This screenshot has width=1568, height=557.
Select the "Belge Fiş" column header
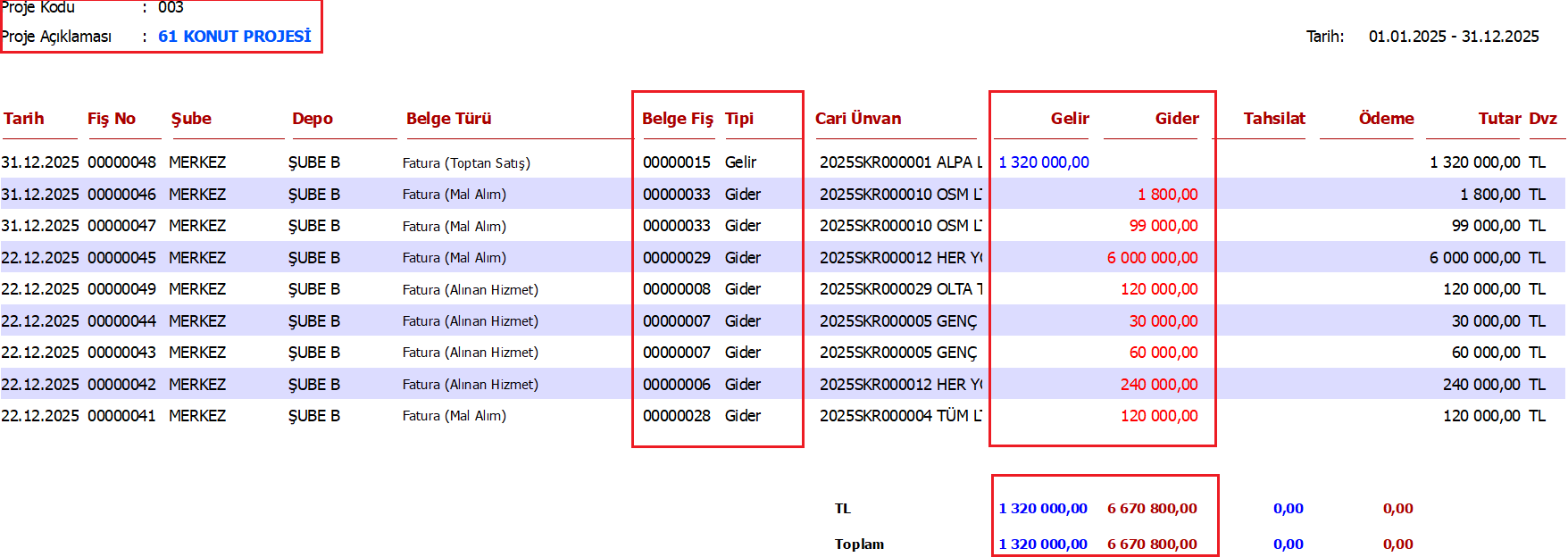tap(677, 119)
